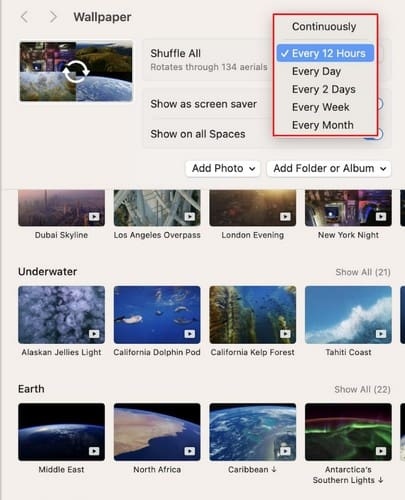The image size is (405, 500).
Task: Click video badge on North Africa thumbnail
Action: (189, 451)
